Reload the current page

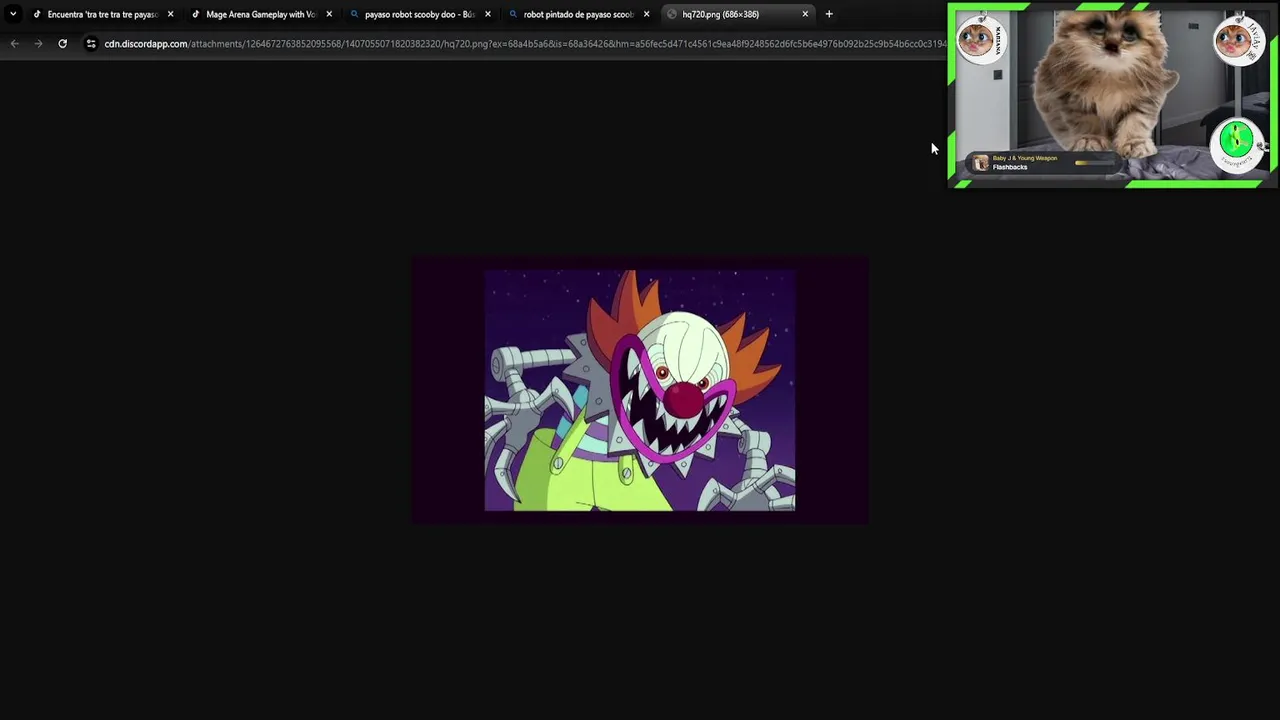[62, 44]
